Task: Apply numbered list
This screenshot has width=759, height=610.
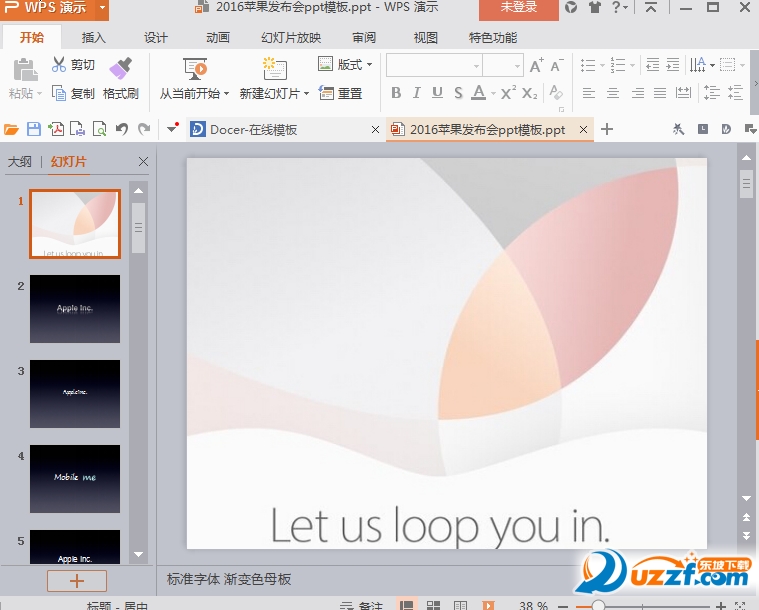Action: 618,65
